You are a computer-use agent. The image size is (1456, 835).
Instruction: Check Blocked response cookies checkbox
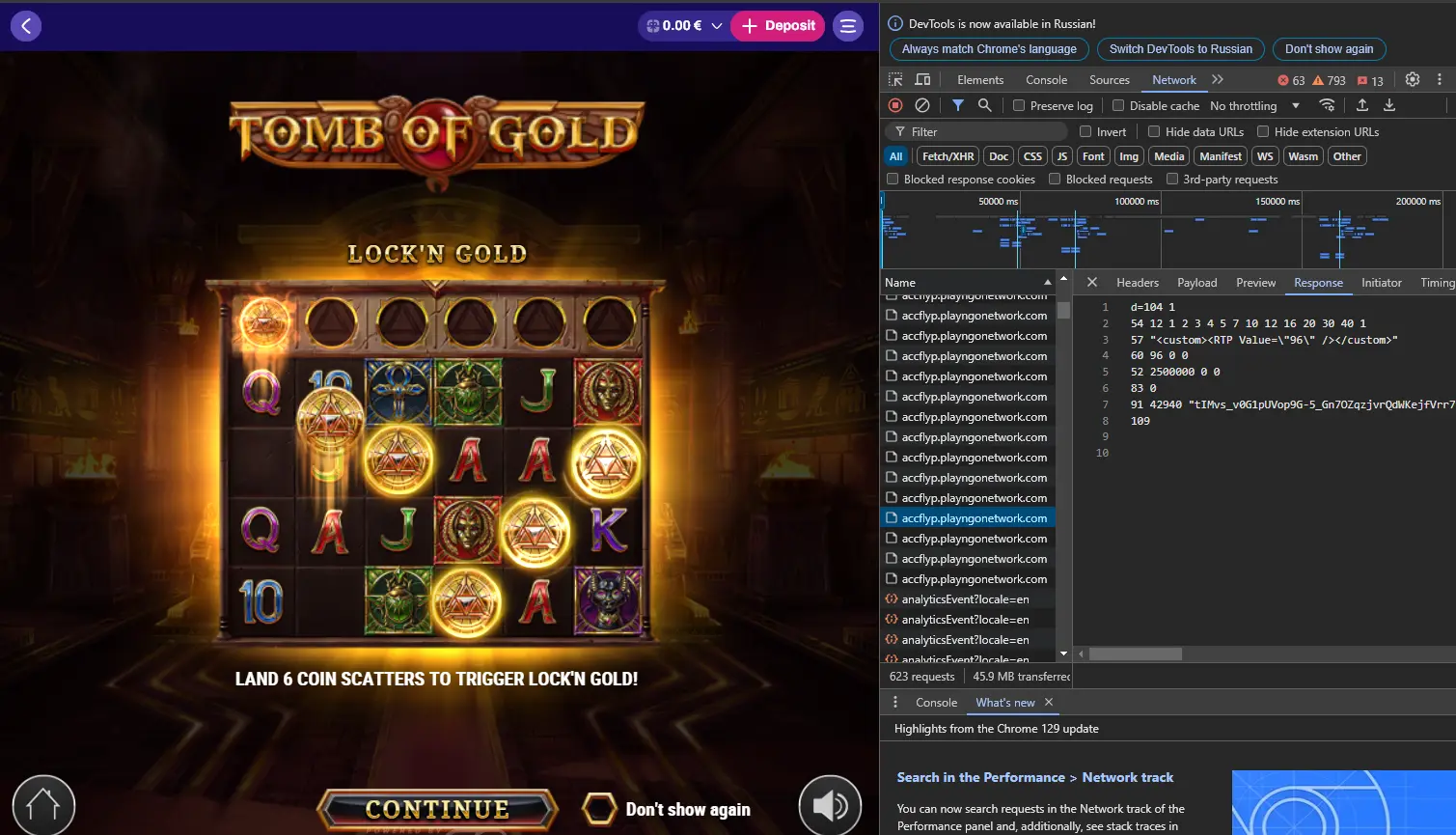click(x=893, y=179)
